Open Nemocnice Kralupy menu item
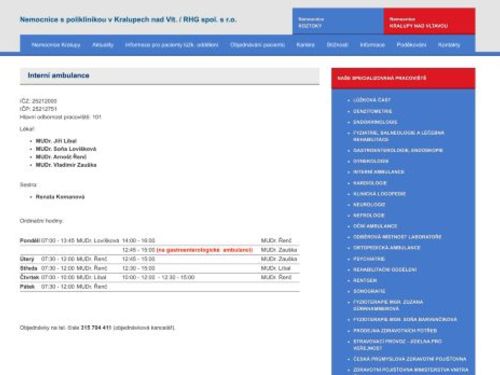The width and height of the screenshot is (500, 375). pos(56,45)
